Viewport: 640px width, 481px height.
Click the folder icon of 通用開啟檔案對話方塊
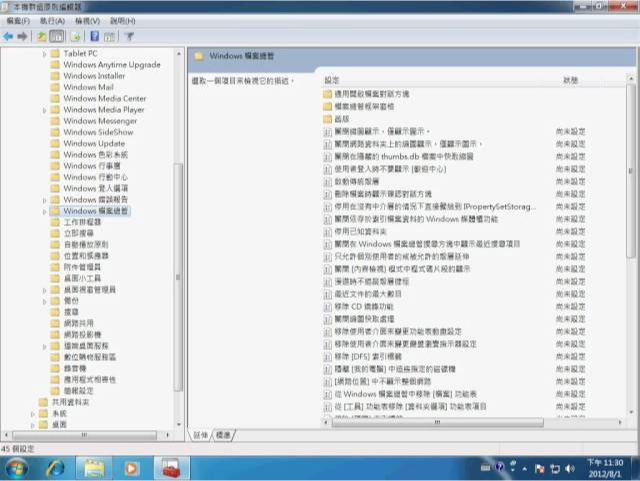tap(327, 94)
